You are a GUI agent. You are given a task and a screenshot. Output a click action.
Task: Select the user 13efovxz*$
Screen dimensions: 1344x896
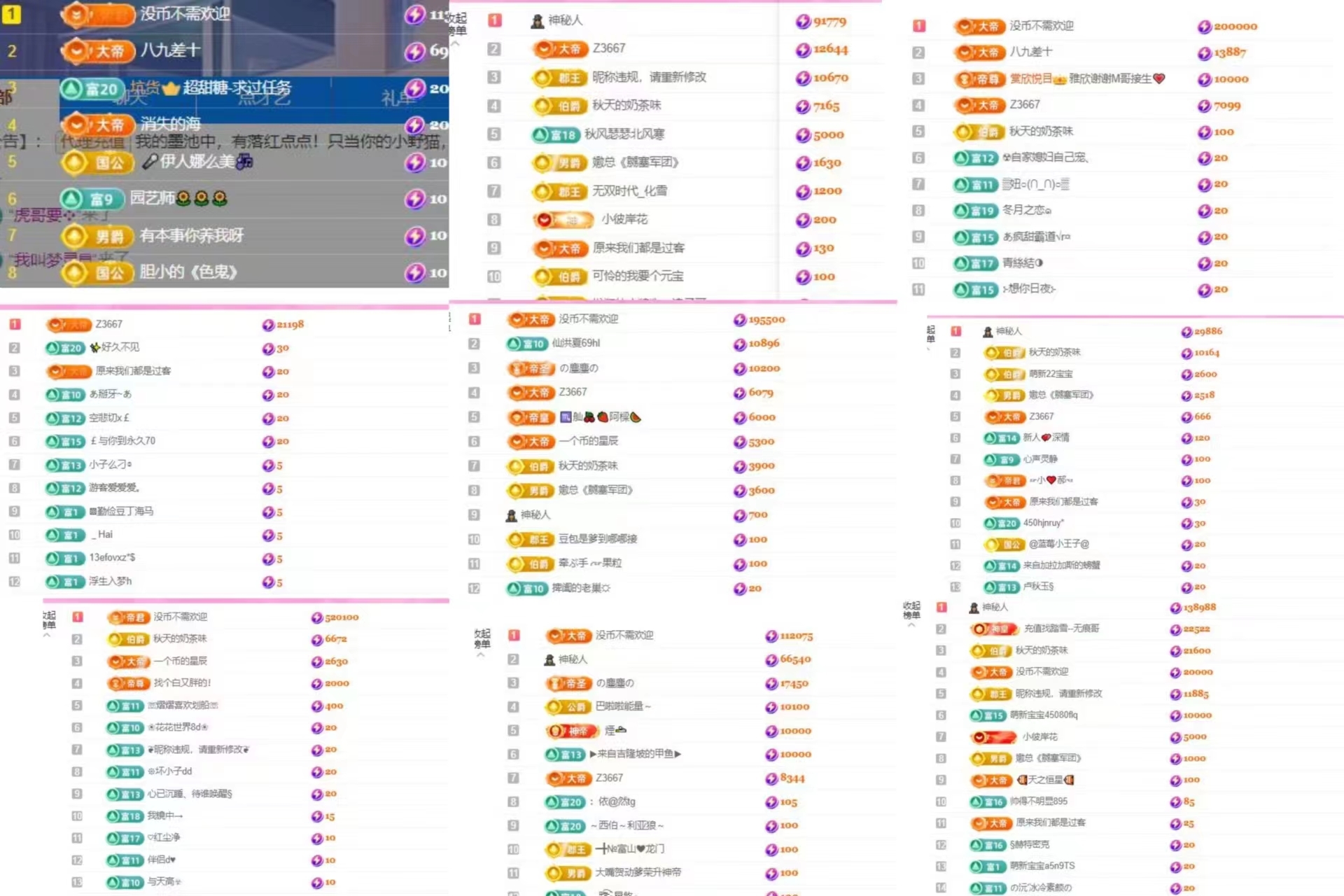tap(112, 558)
